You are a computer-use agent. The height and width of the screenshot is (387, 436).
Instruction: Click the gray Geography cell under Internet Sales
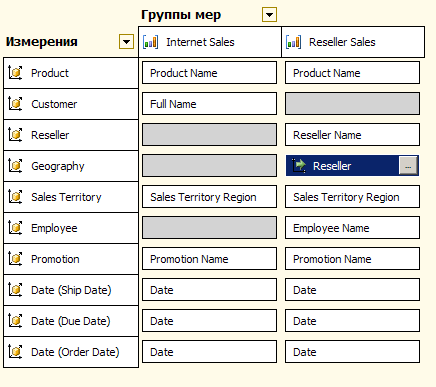209,166
